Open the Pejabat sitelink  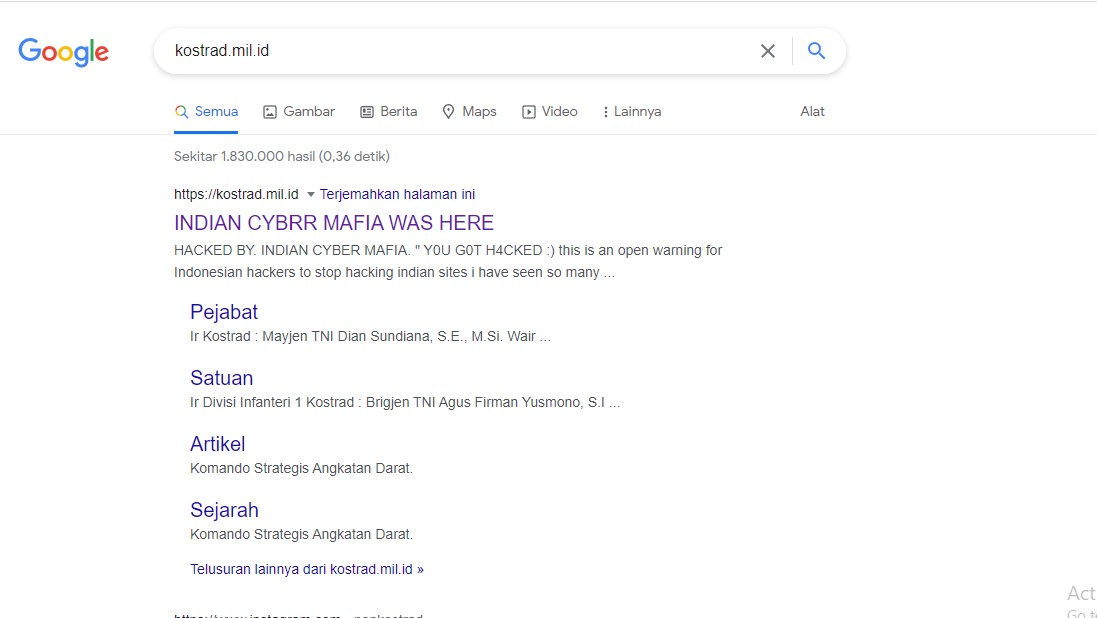[x=224, y=312]
